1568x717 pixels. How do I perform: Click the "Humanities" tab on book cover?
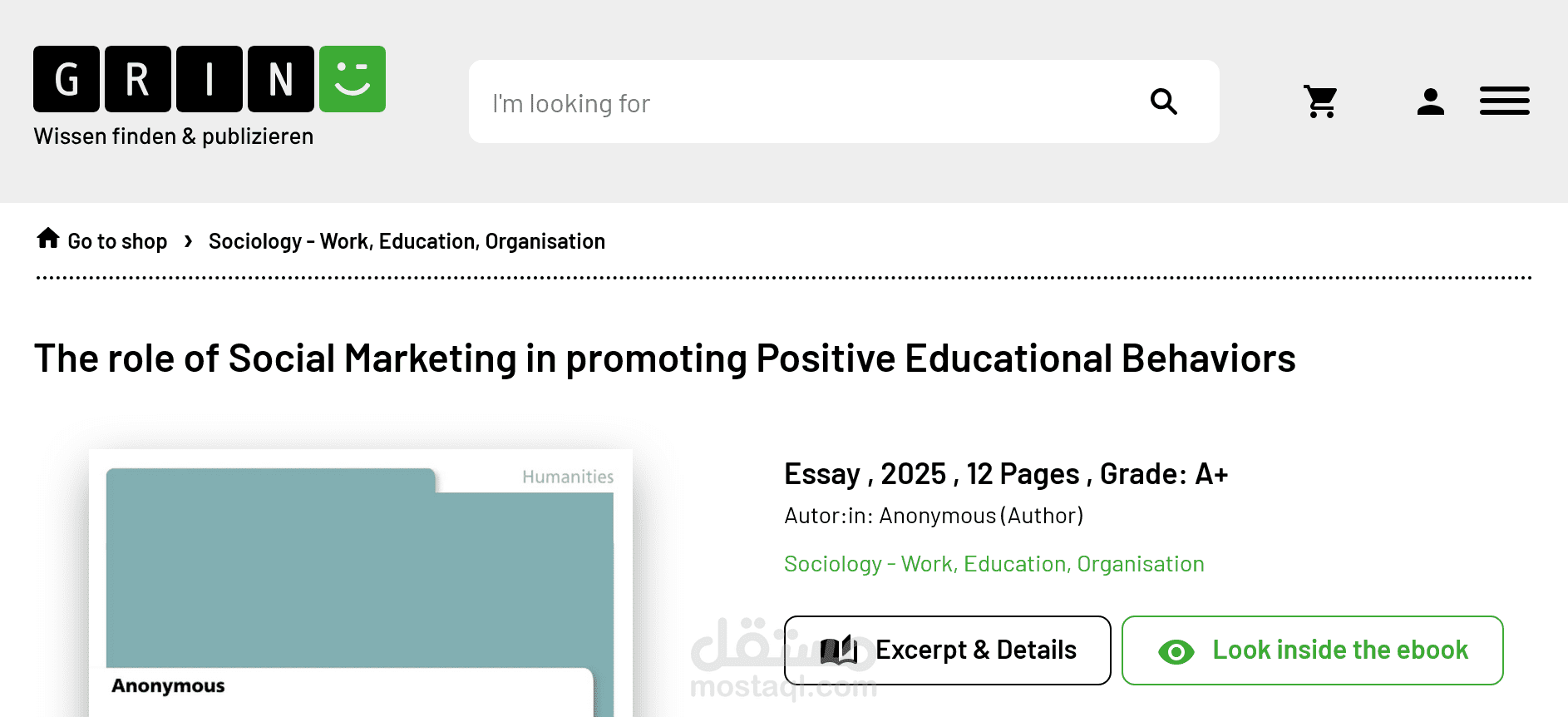tap(568, 477)
